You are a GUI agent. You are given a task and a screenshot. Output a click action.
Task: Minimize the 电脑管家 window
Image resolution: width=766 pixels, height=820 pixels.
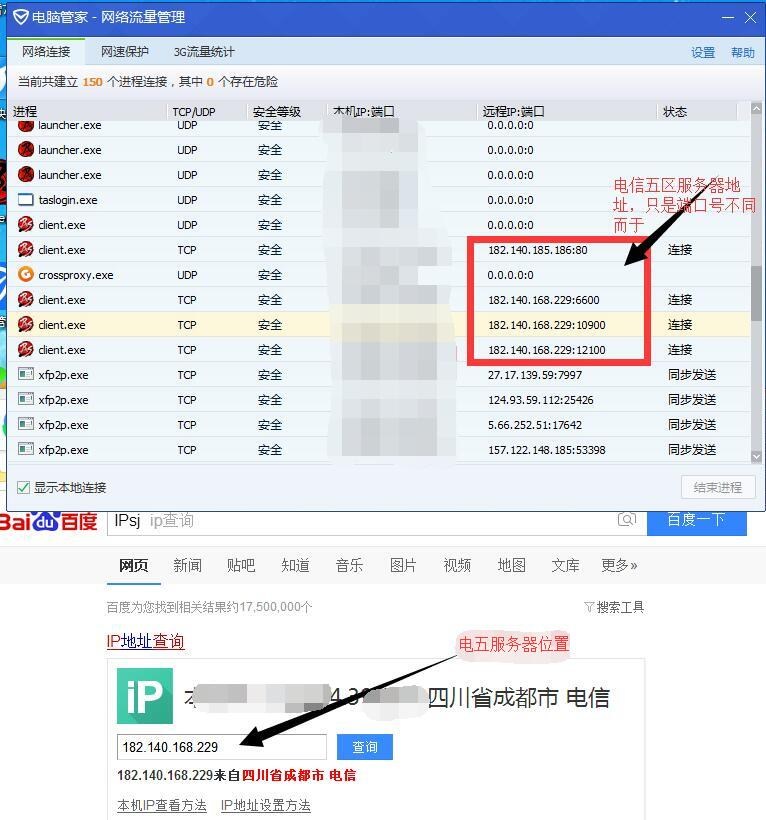click(728, 17)
